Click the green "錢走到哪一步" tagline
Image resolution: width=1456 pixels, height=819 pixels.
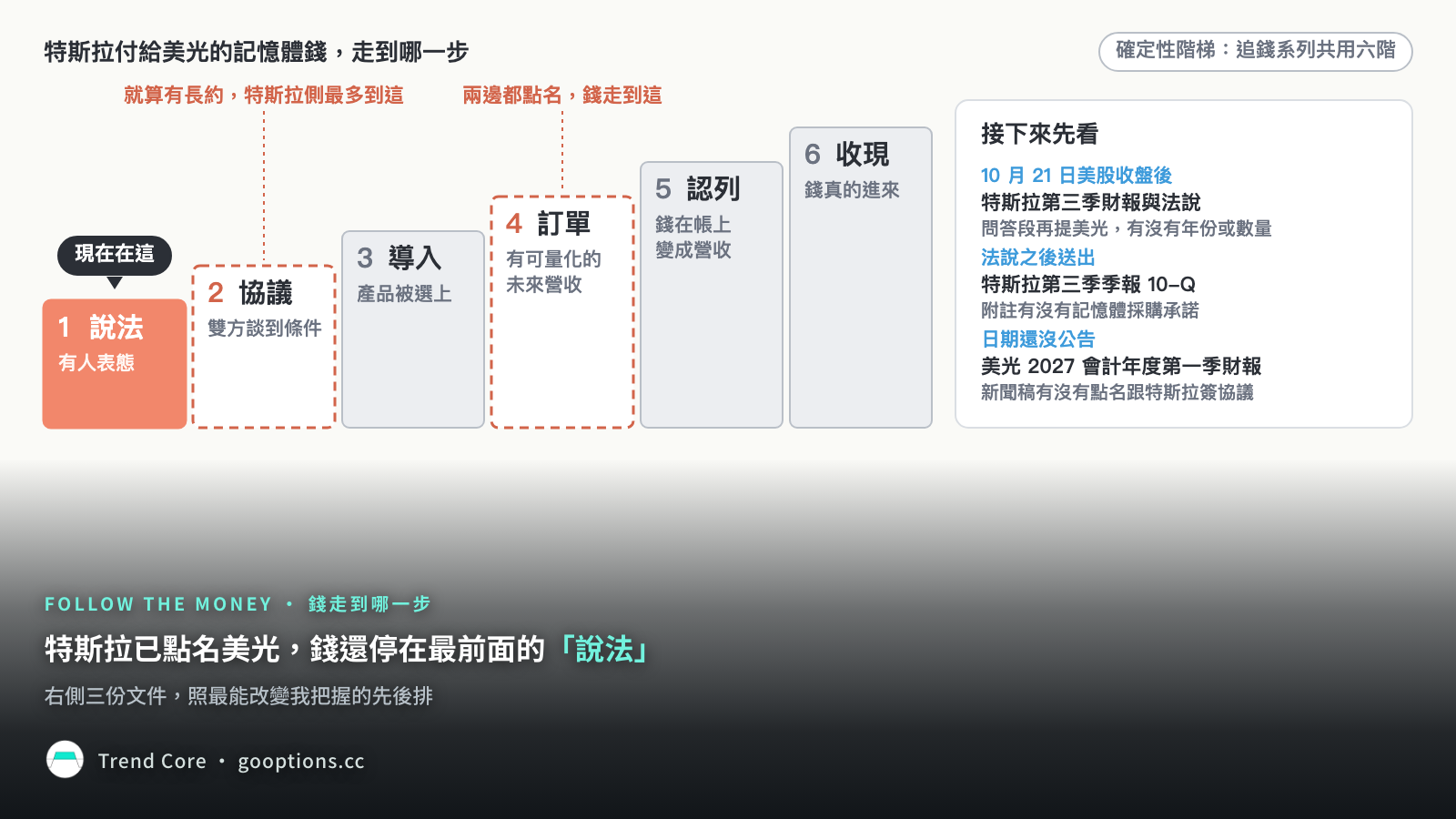369,604
